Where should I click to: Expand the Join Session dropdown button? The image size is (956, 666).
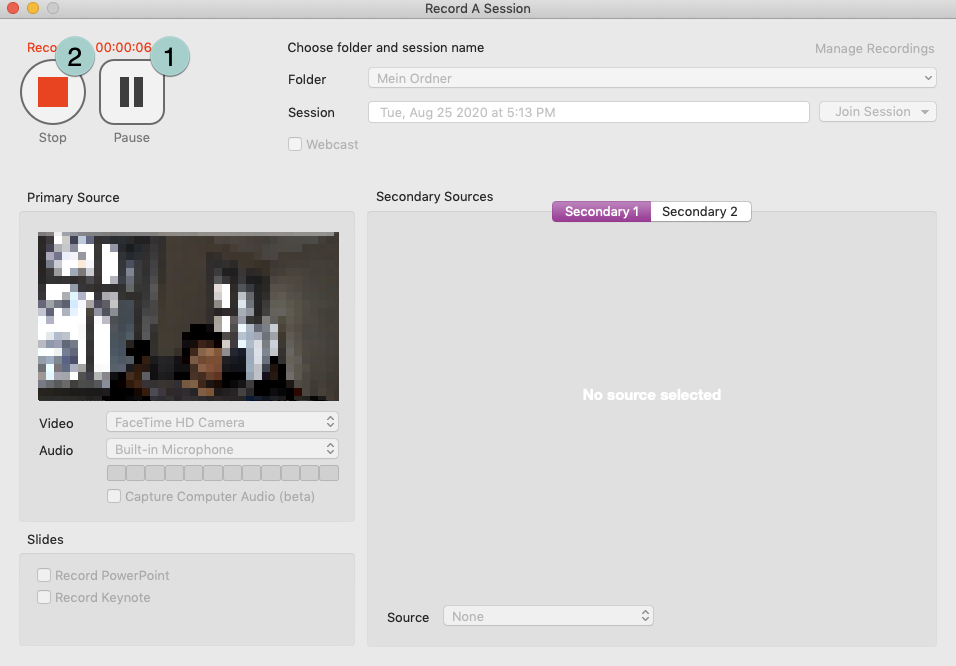click(878, 112)
